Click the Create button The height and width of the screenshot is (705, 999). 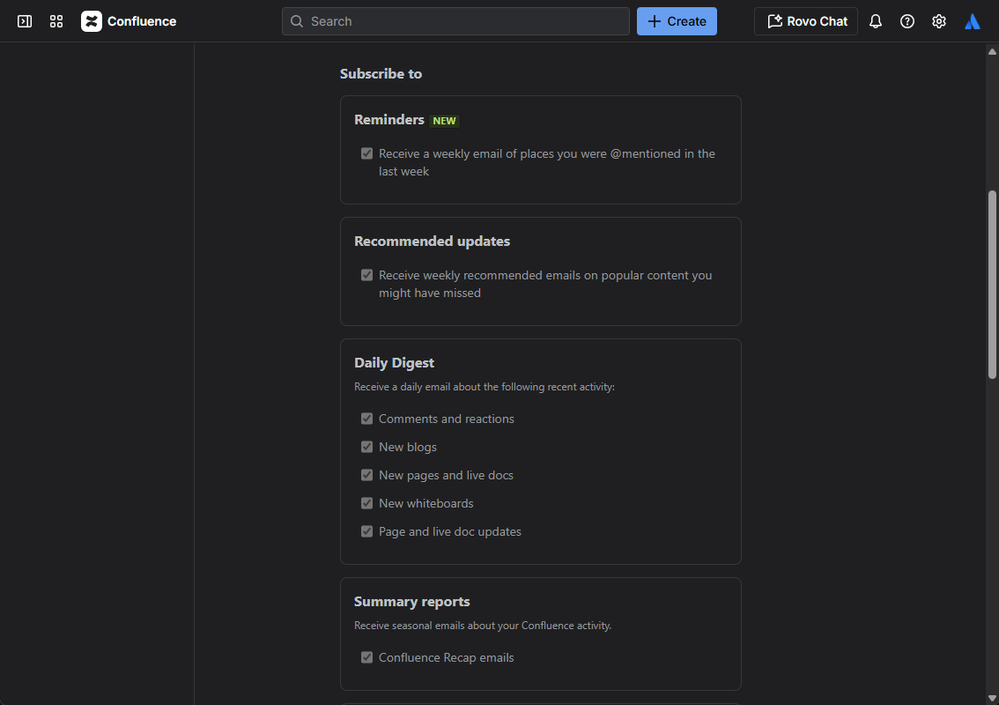677,22
